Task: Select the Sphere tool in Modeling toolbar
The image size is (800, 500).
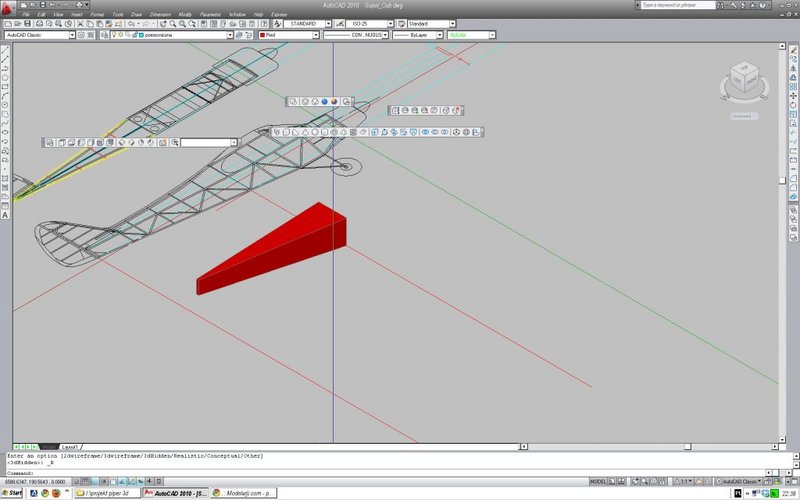Action: pos(315,132)
